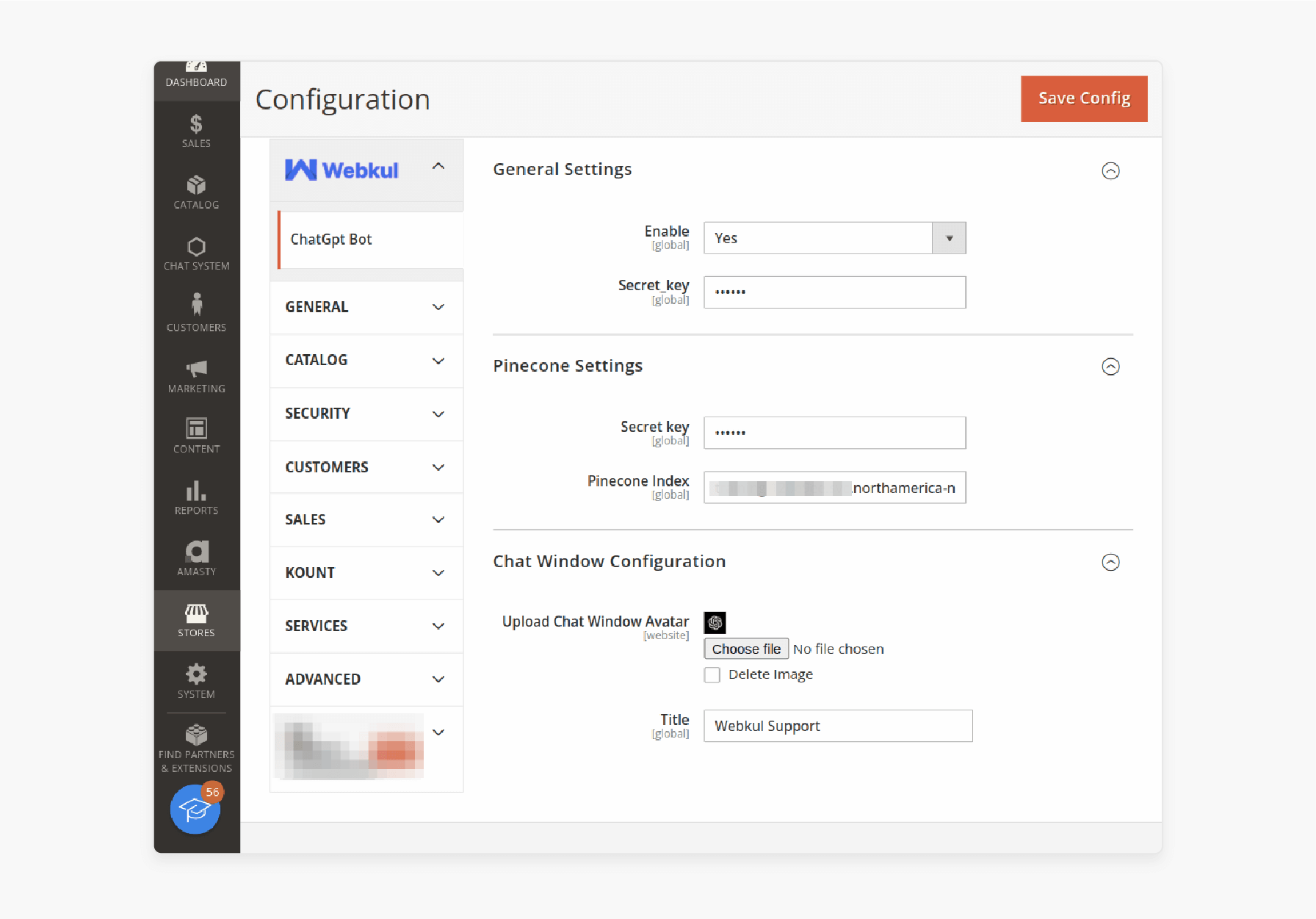Click the 'Upload Chat Window Avatar' label
1316x919 pixels.
[596, 621]
